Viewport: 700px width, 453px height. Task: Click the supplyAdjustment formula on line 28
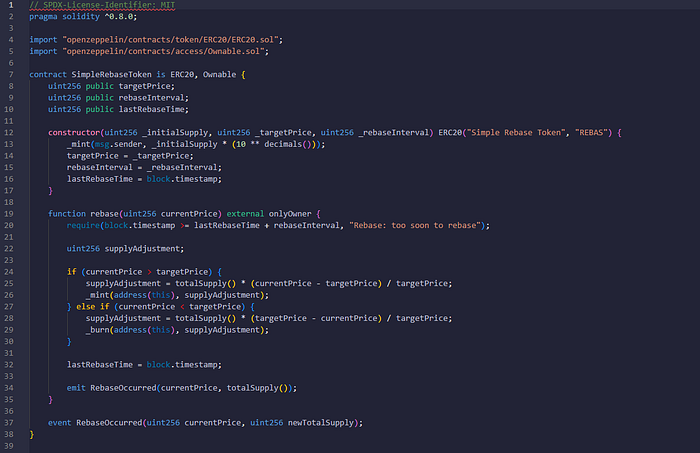pos(269,318)
